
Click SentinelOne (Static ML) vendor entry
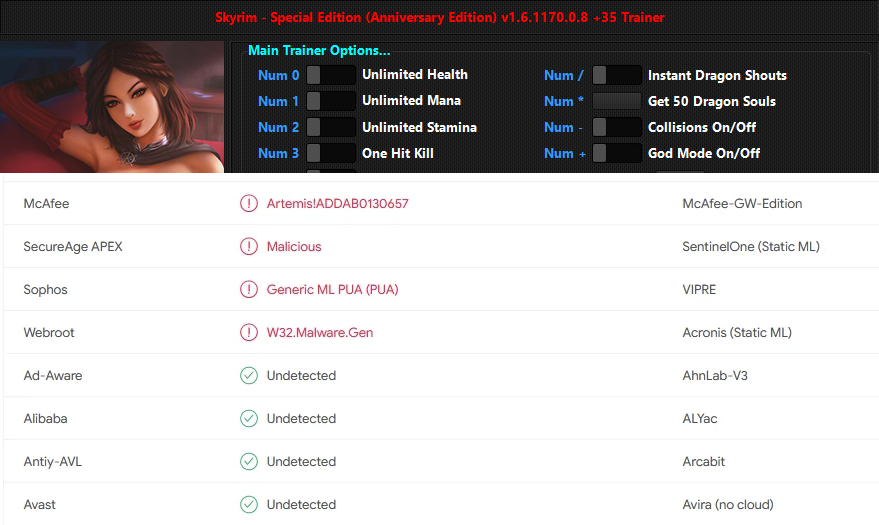point(751,247)
